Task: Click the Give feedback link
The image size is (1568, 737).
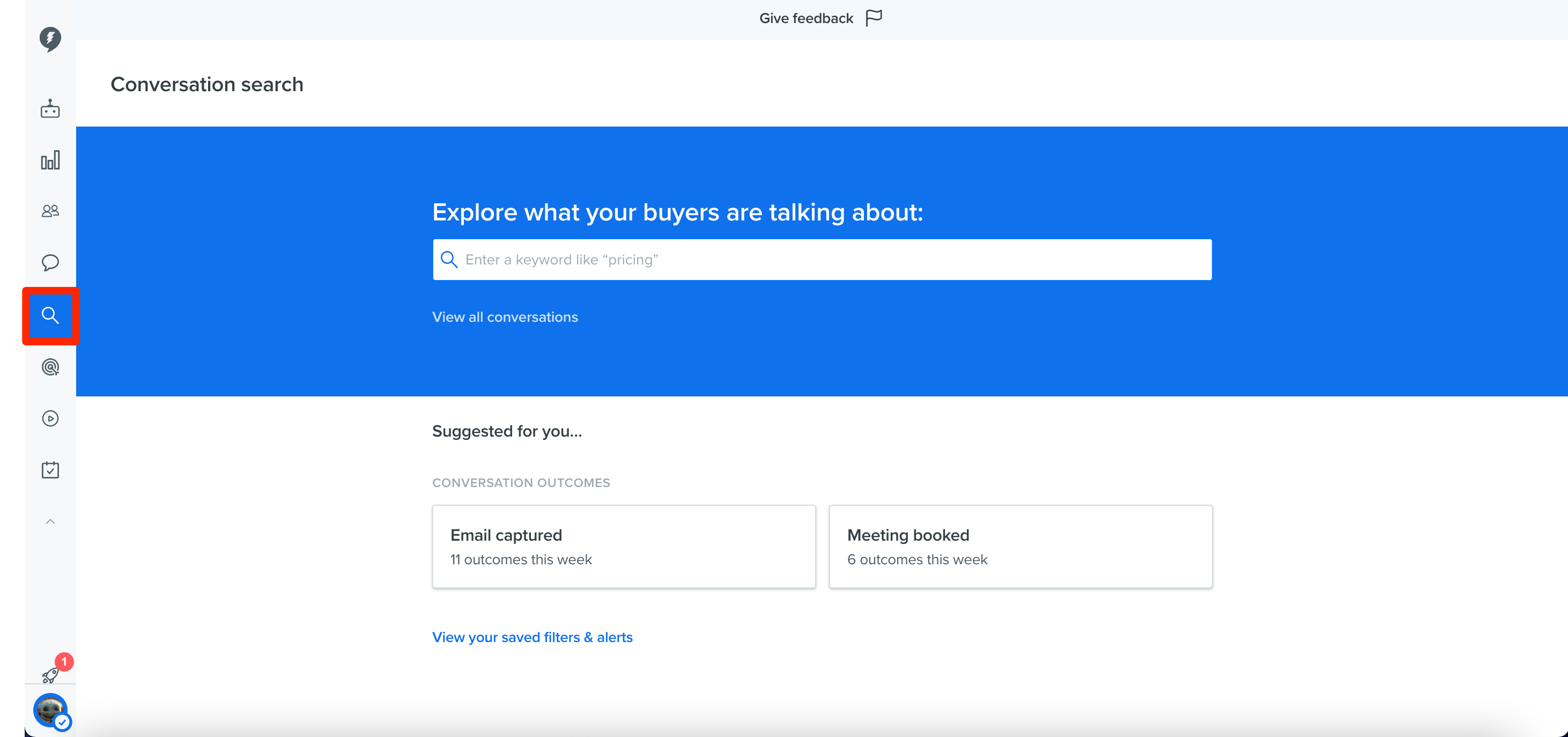Action: click(x=806, y=18)
